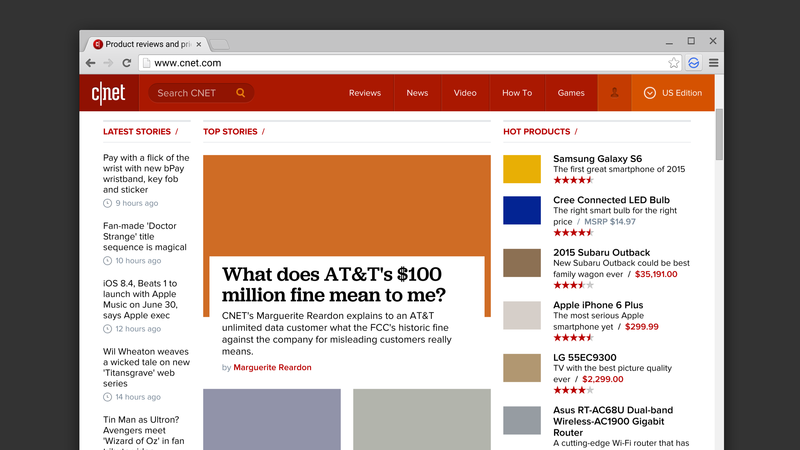Close the Product reviews tab

198,44
